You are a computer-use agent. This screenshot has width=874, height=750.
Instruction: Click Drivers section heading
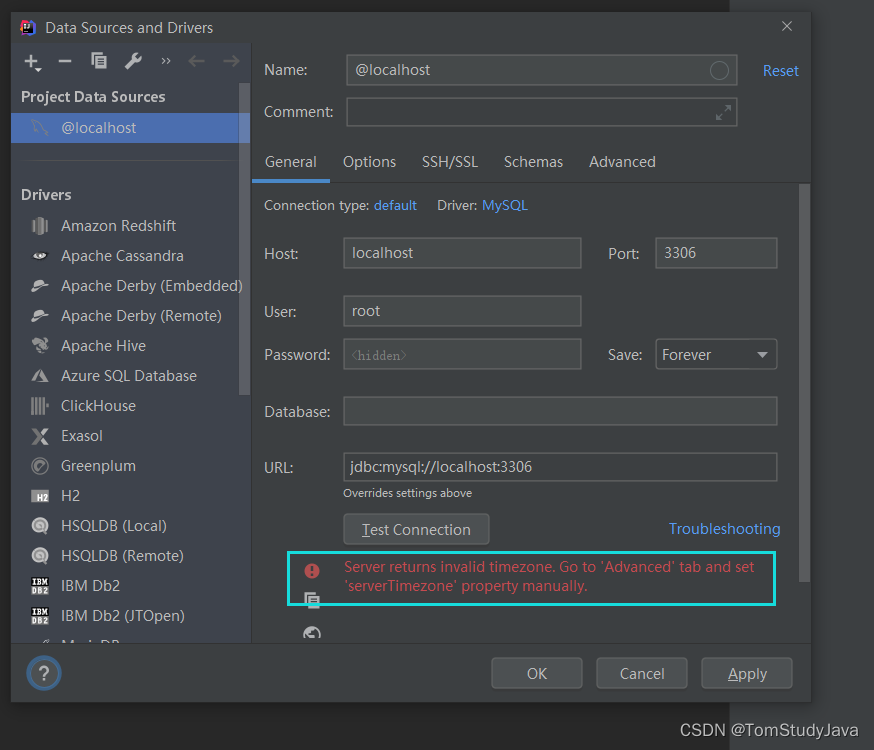46,195
